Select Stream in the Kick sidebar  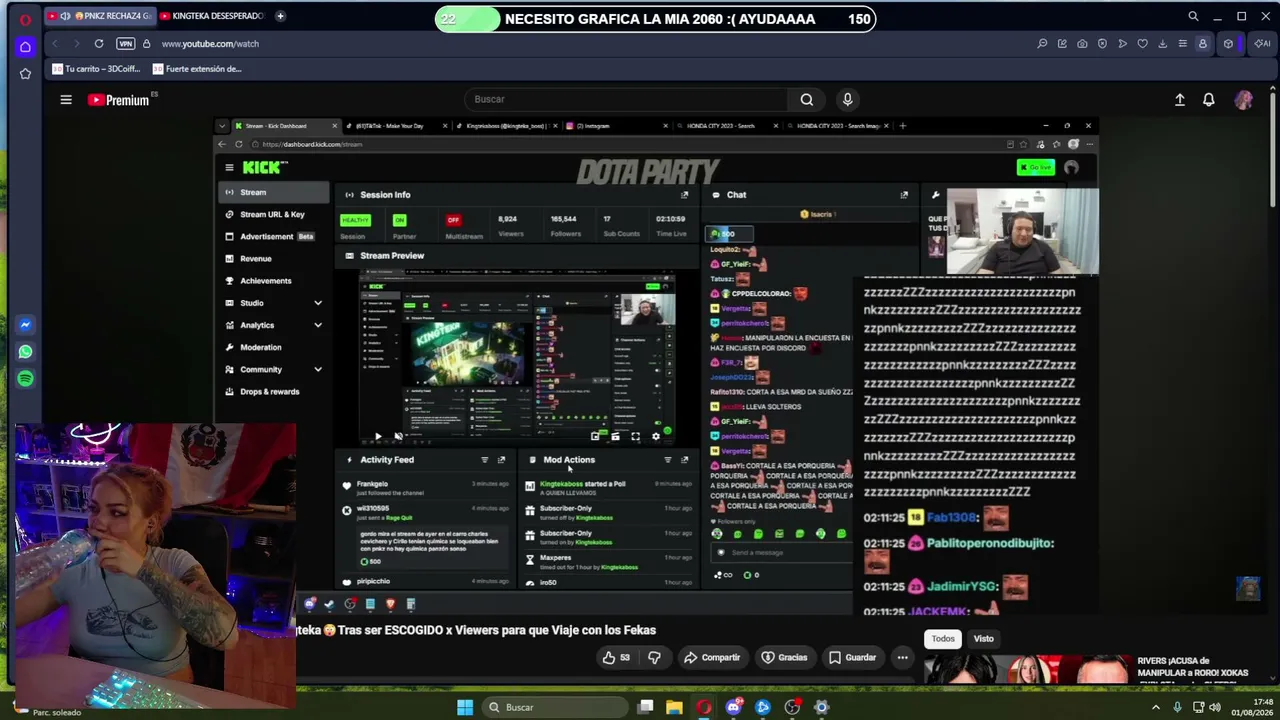click(273, 192)
